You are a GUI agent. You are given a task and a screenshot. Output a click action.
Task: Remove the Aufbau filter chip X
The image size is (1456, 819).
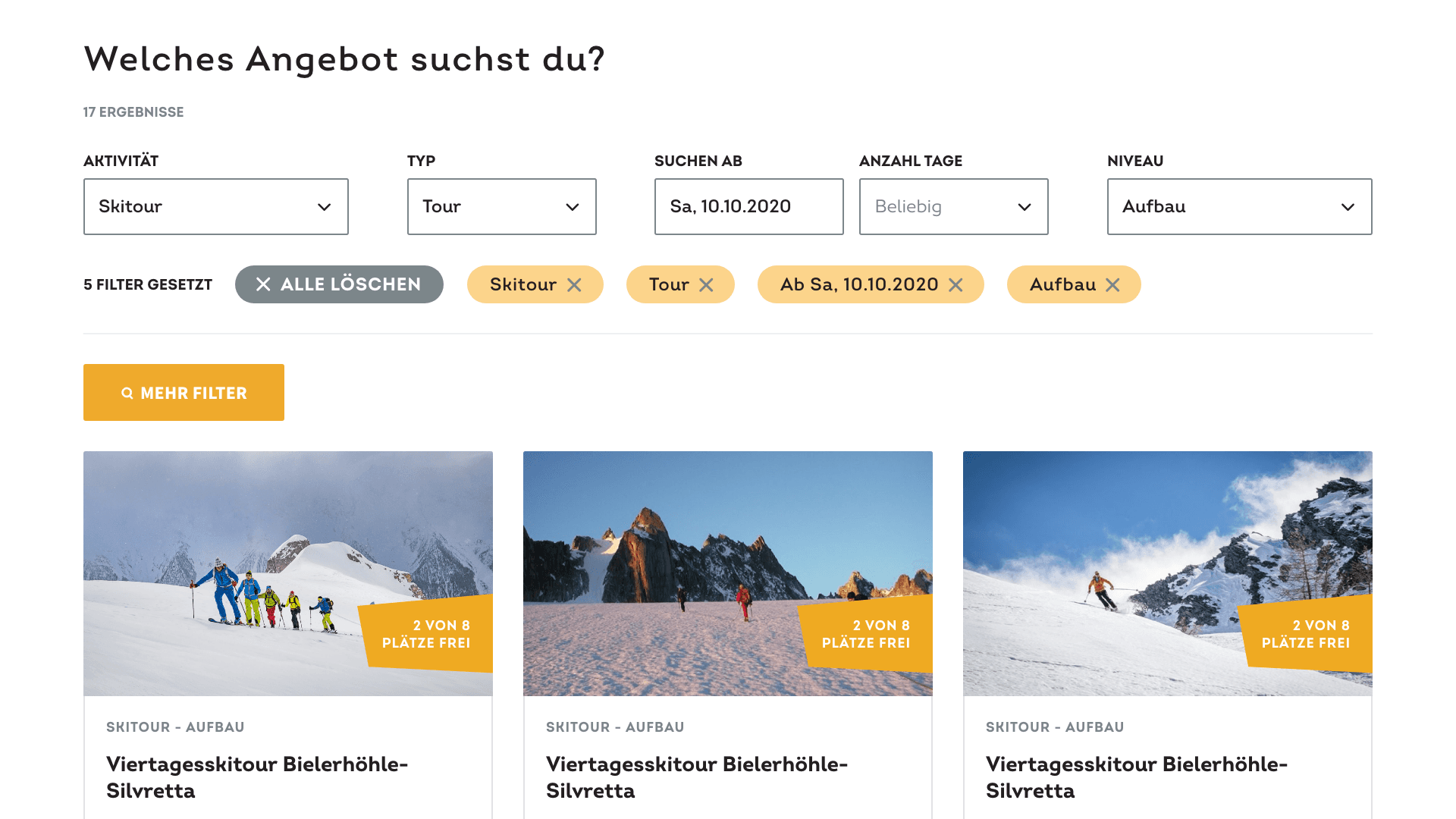click(1112, 285)
